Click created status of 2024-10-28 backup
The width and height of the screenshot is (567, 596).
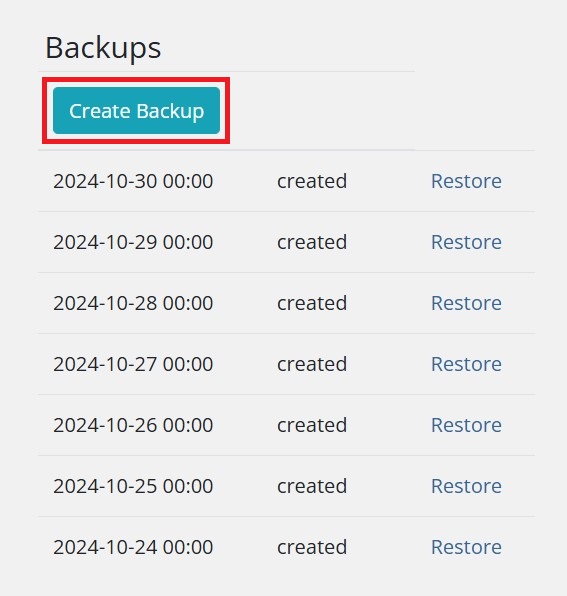click(312, 303)
